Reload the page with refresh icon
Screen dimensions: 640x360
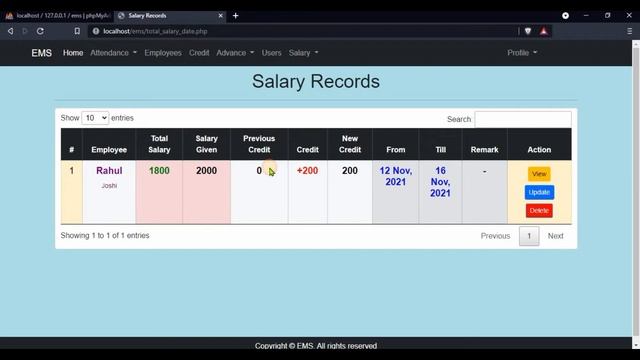(40, 31)
